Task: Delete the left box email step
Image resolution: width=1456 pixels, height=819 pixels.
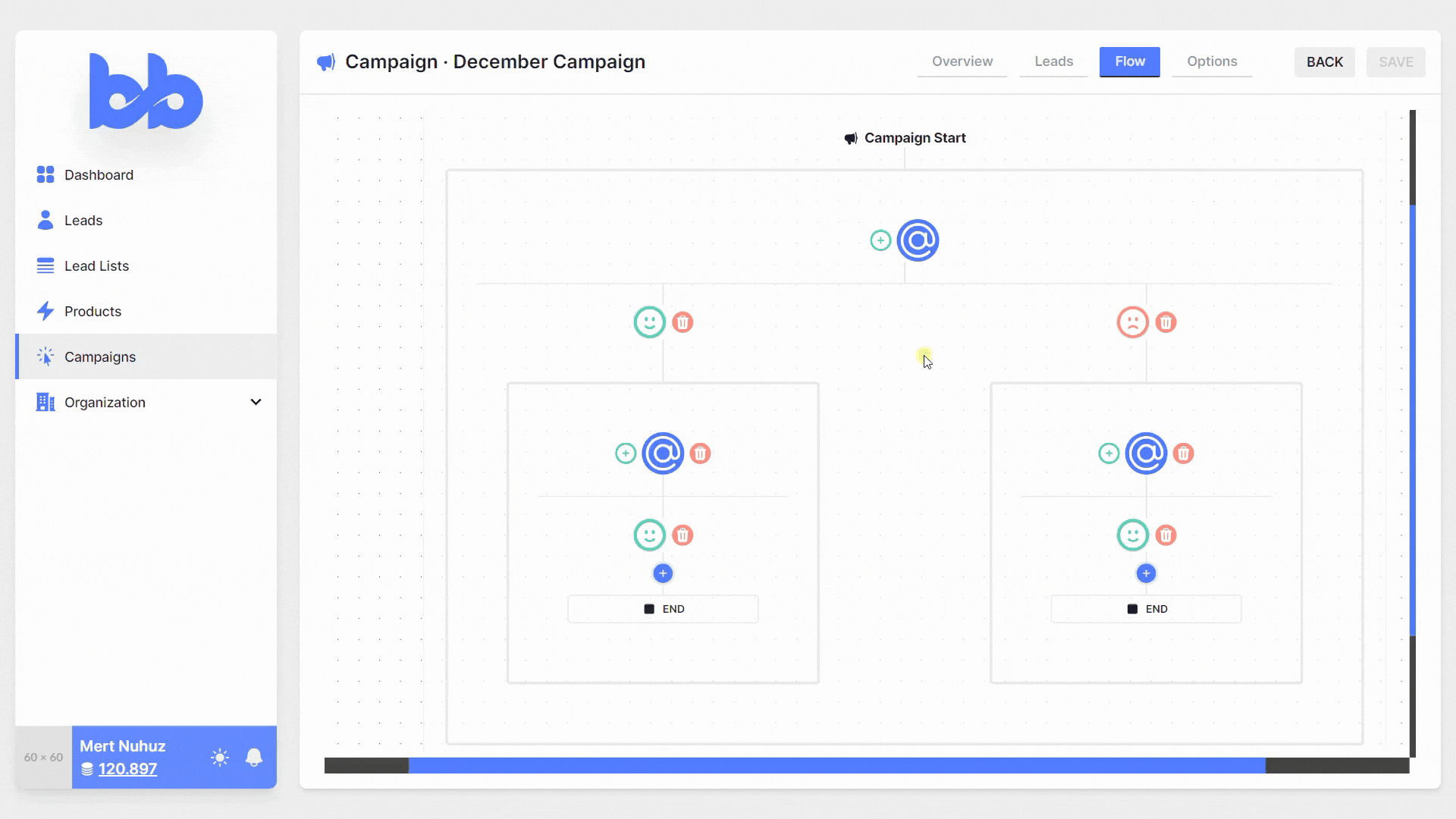Action: coord(700,453)
